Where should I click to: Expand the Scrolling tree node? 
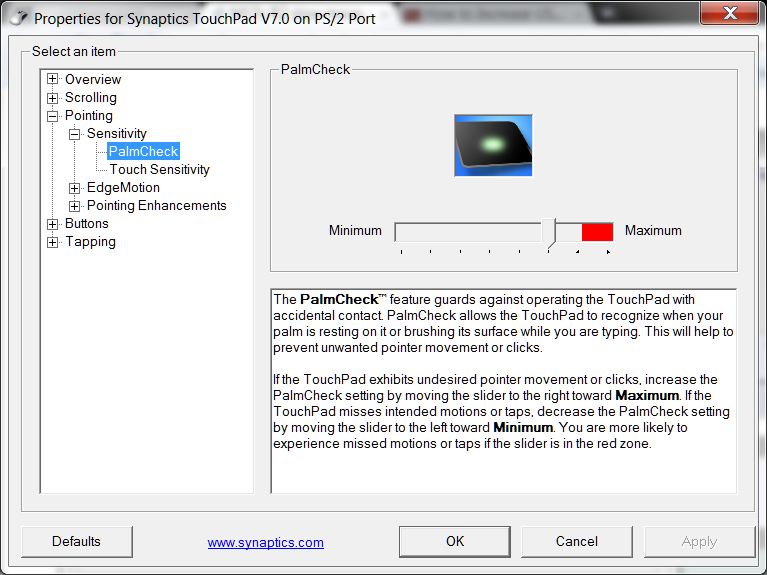click(x=52, y=98)
